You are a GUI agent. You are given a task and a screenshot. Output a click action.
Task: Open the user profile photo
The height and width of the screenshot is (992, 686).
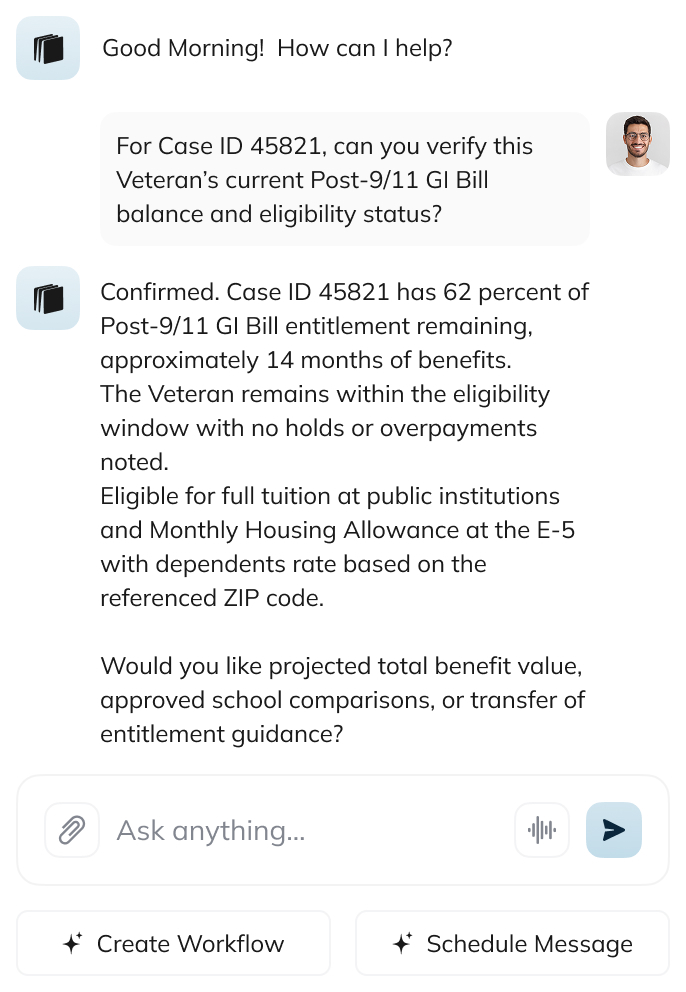(638, 144)
